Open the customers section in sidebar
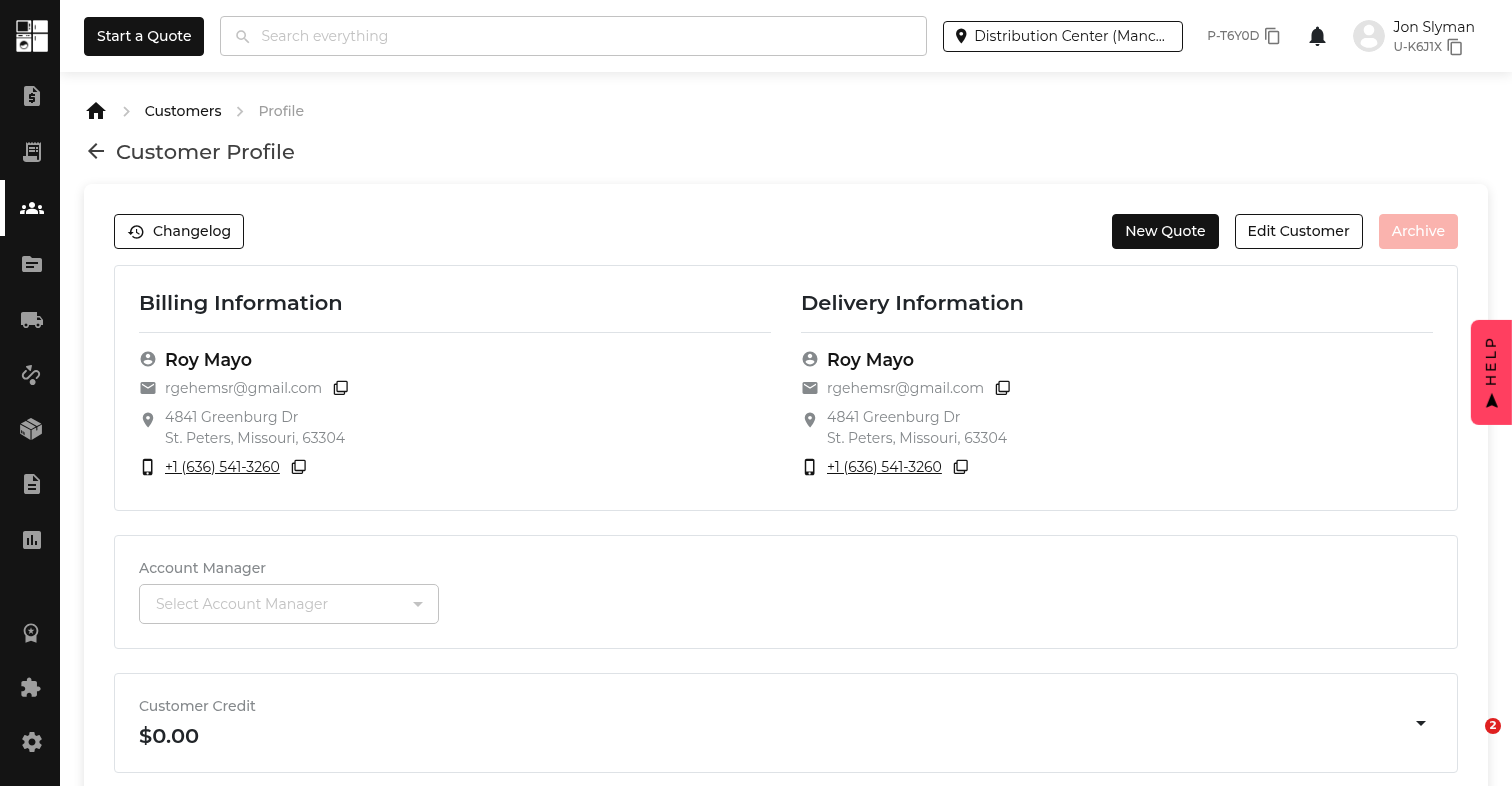 pyautogui.click(x=31, y=208)
